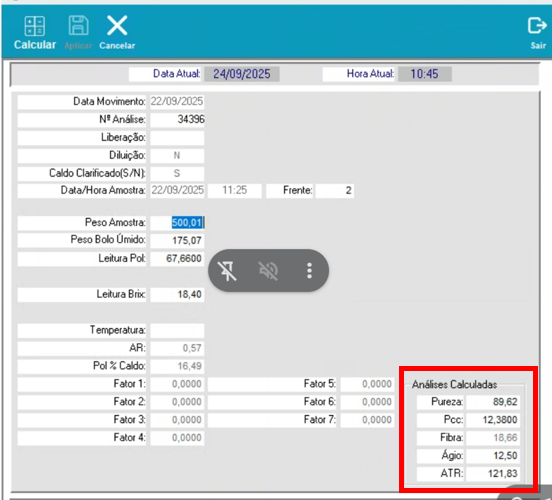This screenshot has height=500, width=552.
Task: Open the three-dot more options menu
Action: 309,271
